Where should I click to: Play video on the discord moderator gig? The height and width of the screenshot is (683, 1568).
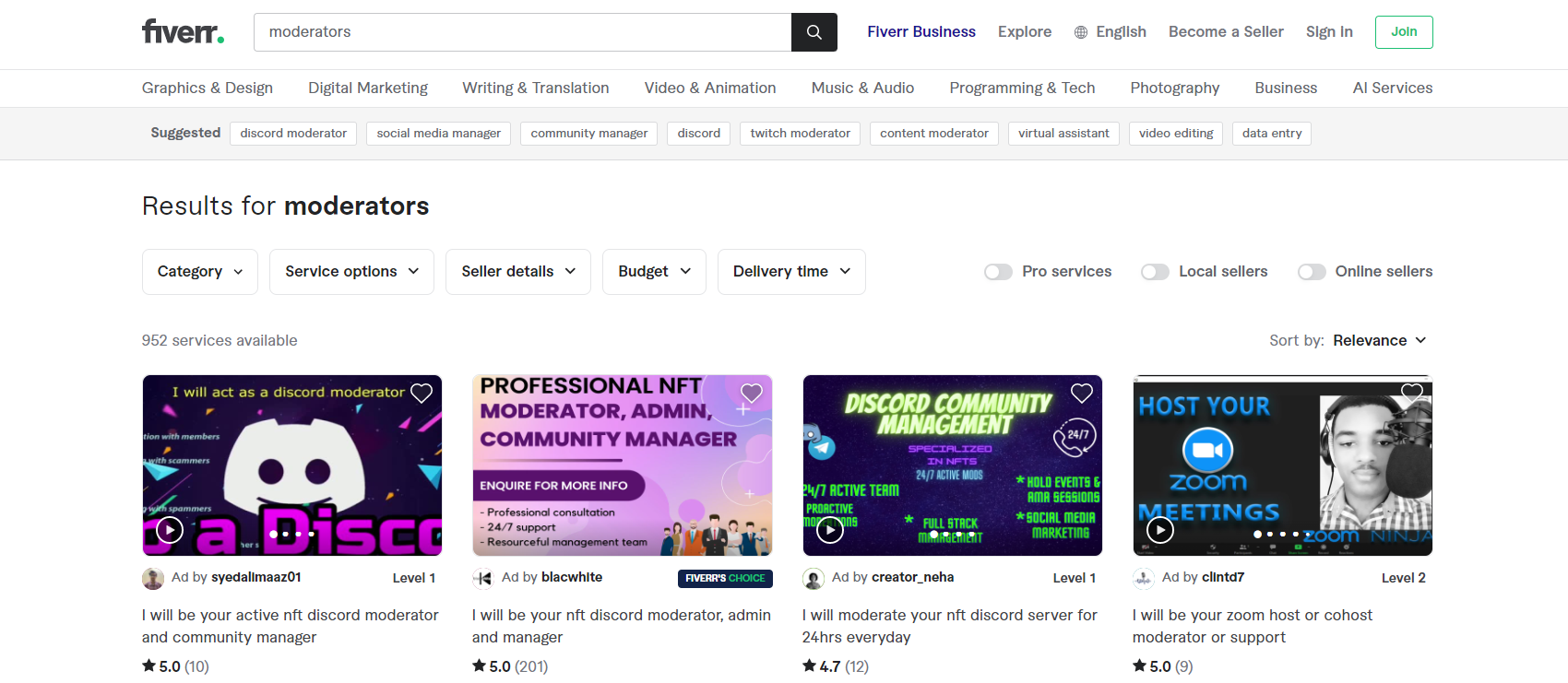click(x=170, y=530)
